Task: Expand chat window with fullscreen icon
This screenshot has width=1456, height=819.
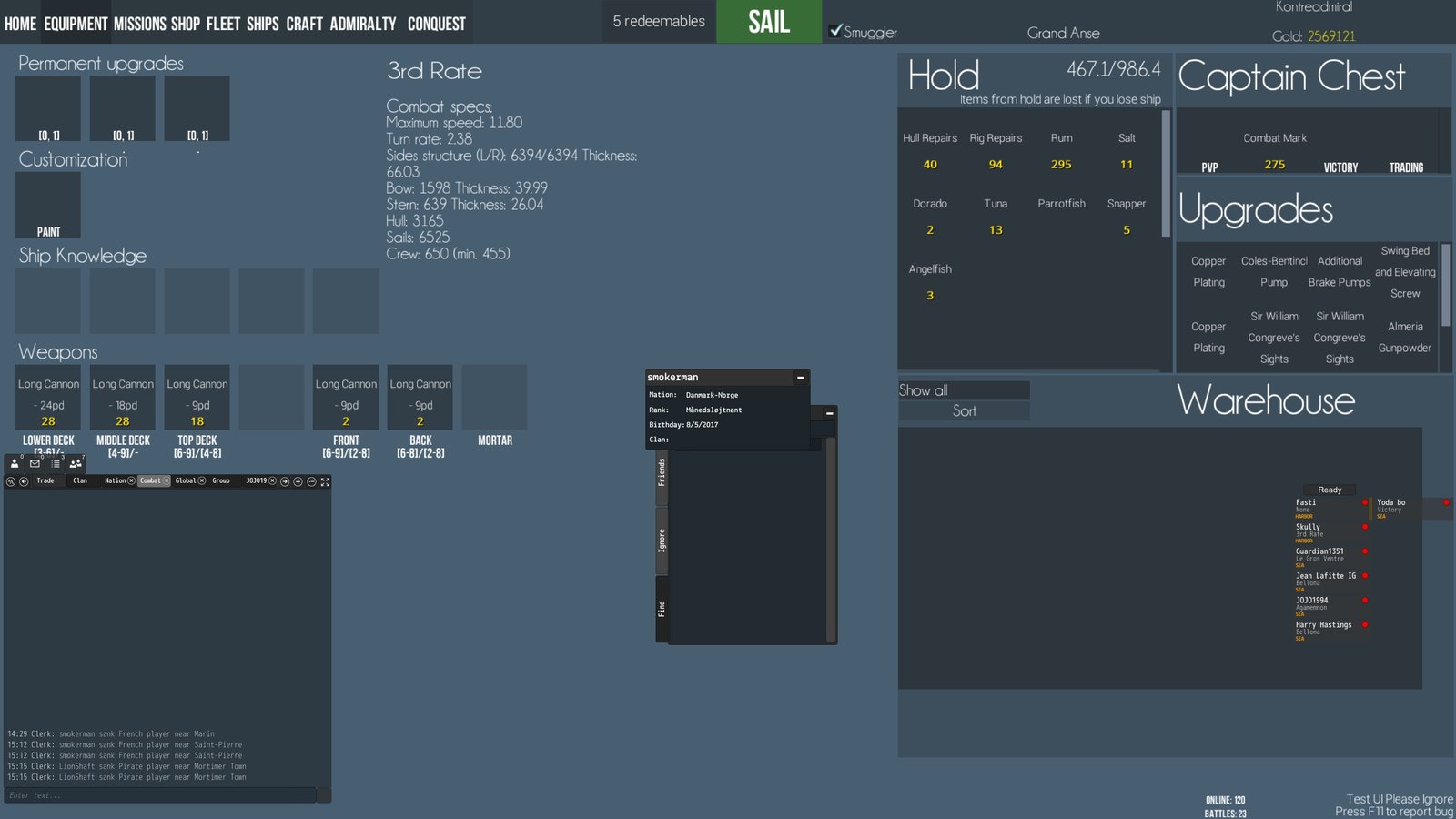Action: point(325,481)
